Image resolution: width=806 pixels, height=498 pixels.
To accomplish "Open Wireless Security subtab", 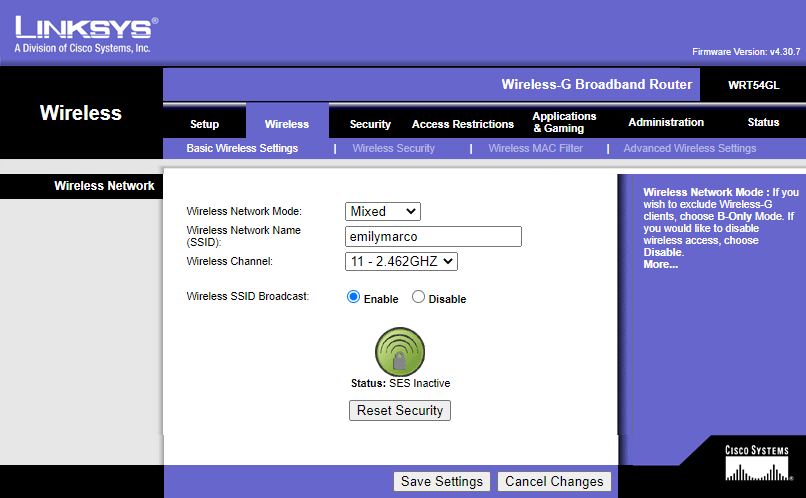I will pos(394,148).
